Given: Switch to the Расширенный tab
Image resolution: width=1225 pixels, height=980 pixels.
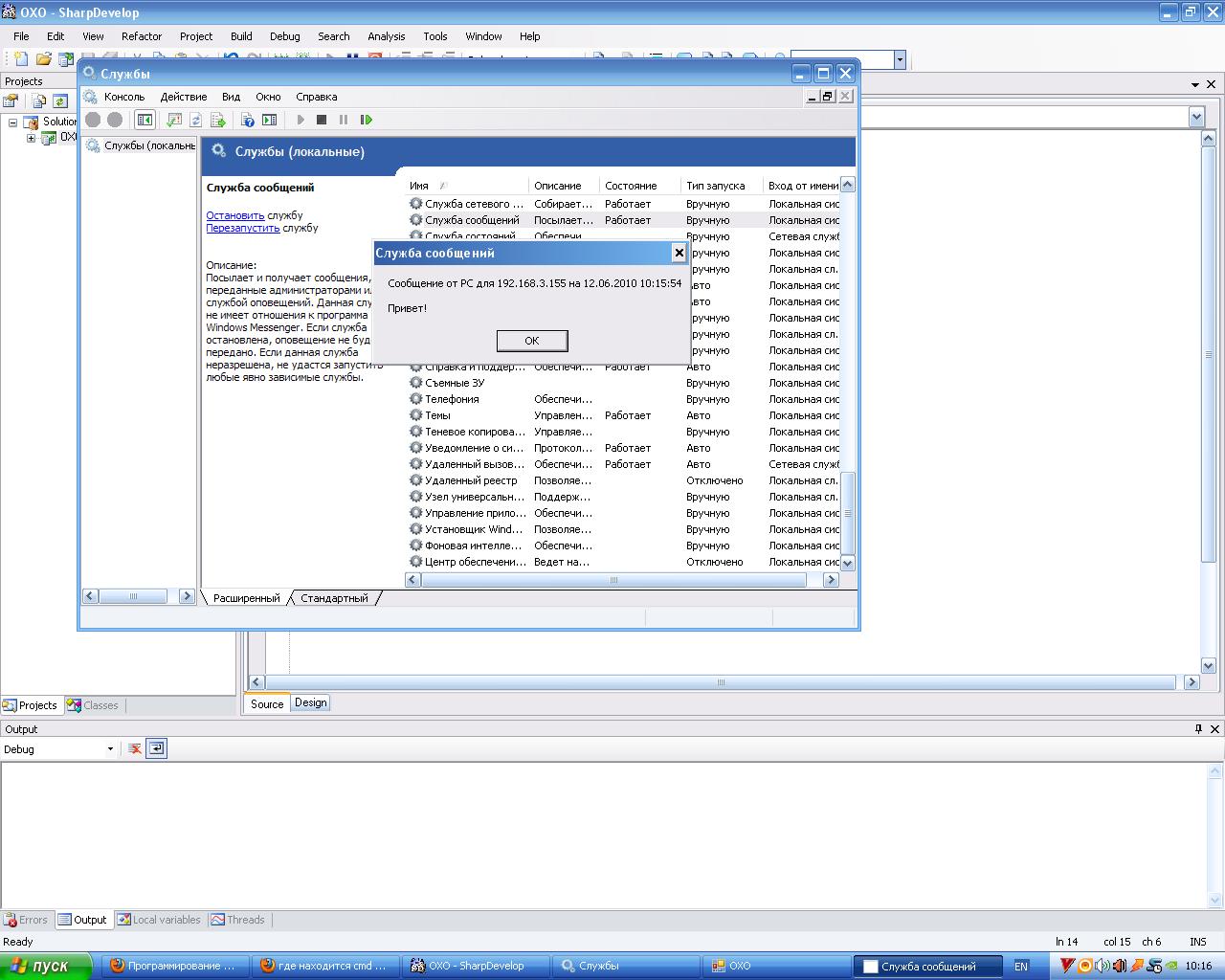Looking at the screenshot, I should tap(246, 598).
